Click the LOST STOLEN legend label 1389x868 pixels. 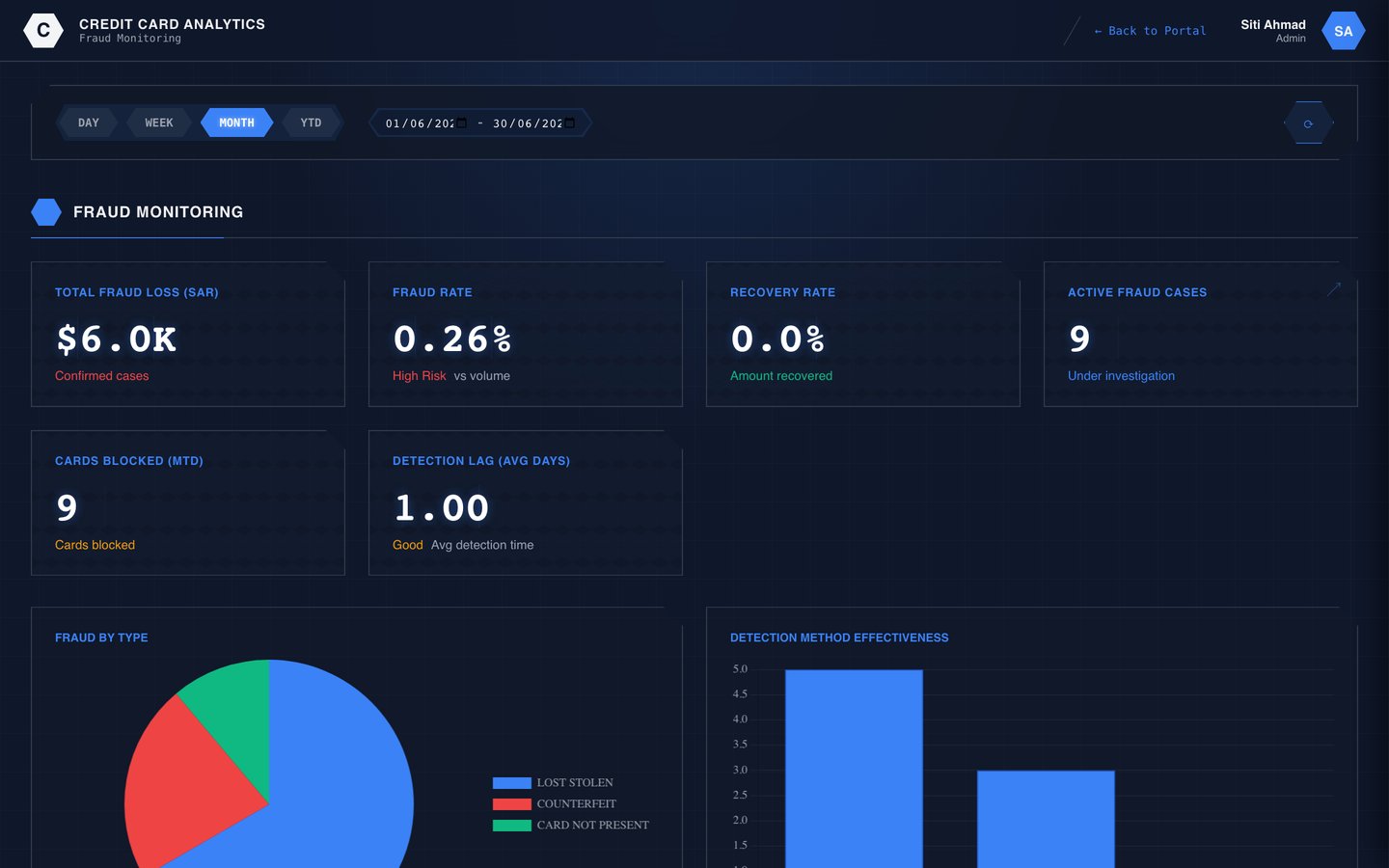tap(575, 783)
